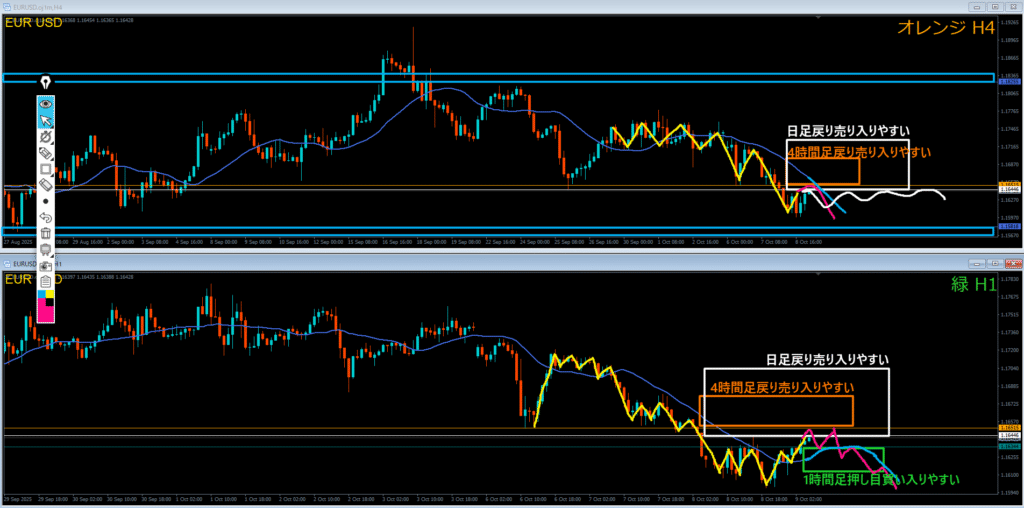The image size is (1024, 508).
Task: Undo last drawing with the undo arrow
Action: (x=45, y=217)
